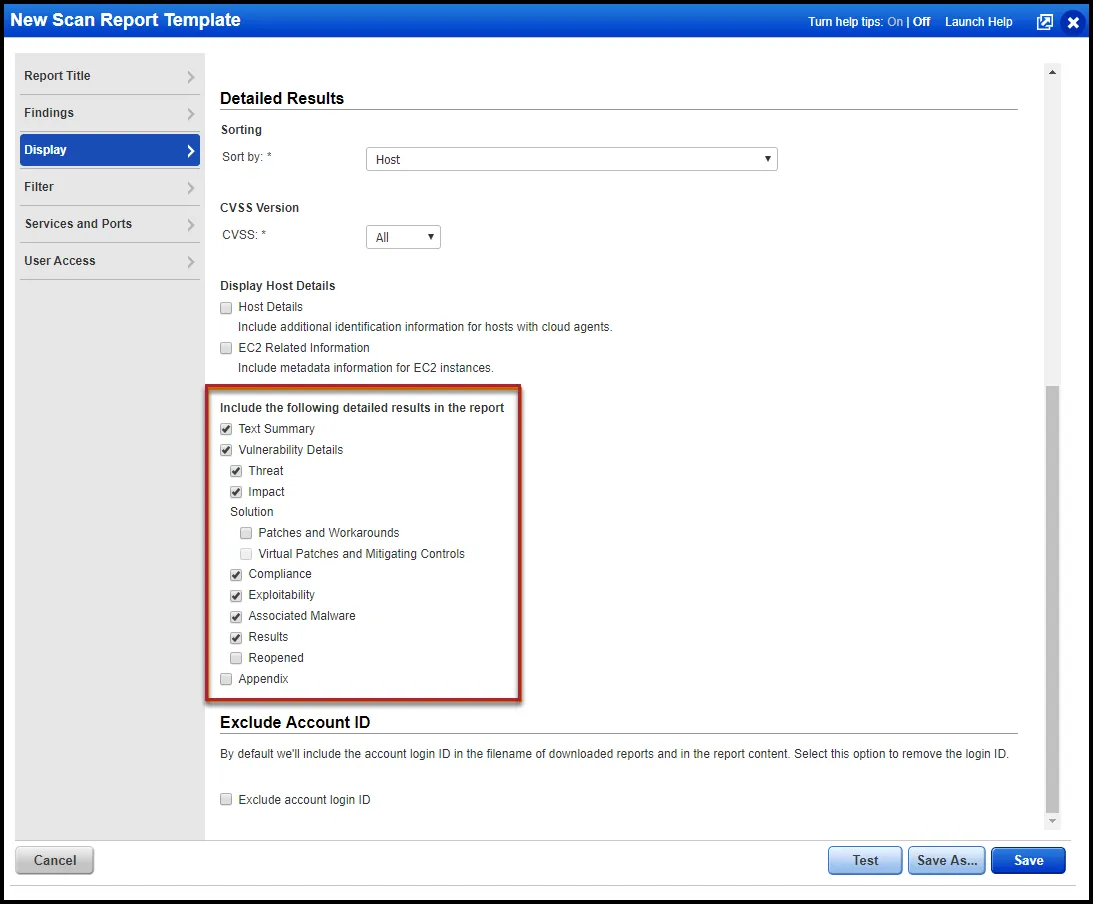Turn help tips On
This screenshot has width=1093, height=904.
tap(894, 22)
